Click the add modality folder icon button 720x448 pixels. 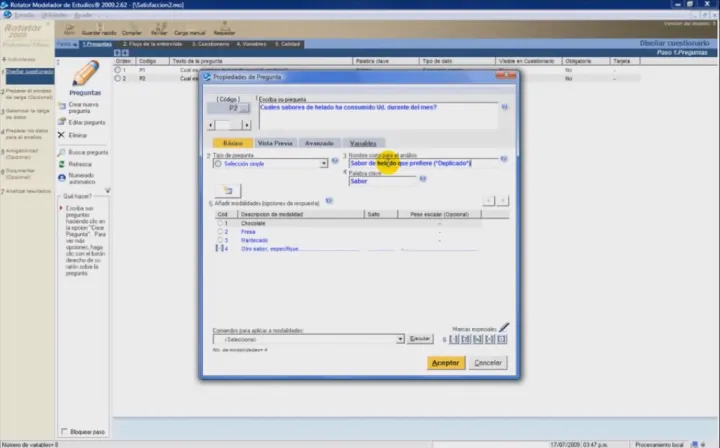point(229,190)
